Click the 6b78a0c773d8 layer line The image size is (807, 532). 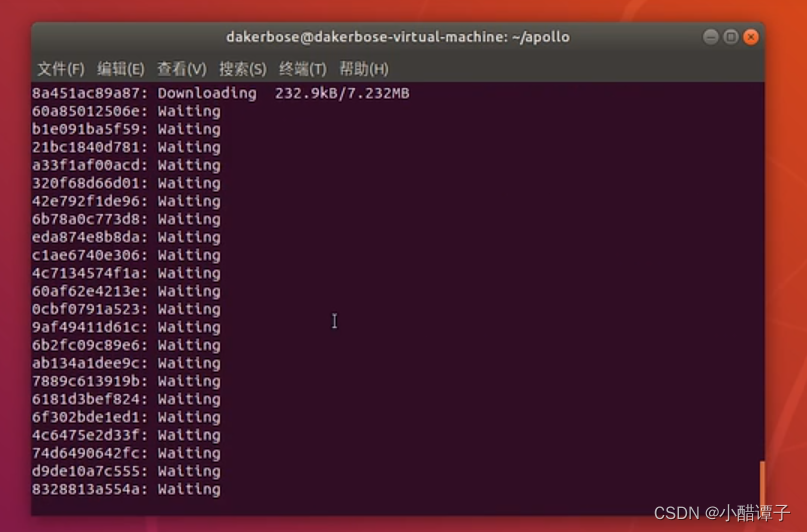pos(126,219)
